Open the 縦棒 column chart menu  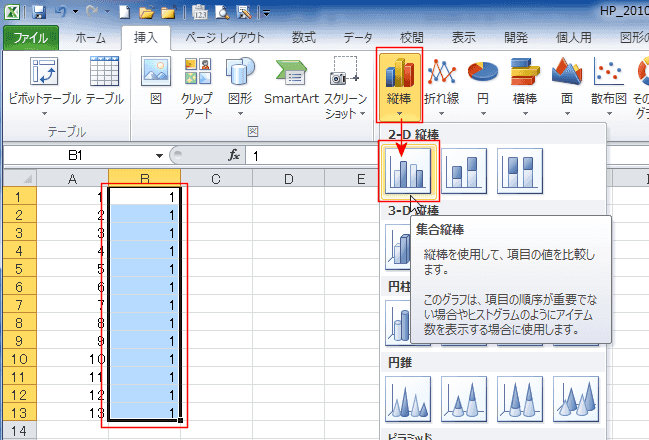(399, 85)
